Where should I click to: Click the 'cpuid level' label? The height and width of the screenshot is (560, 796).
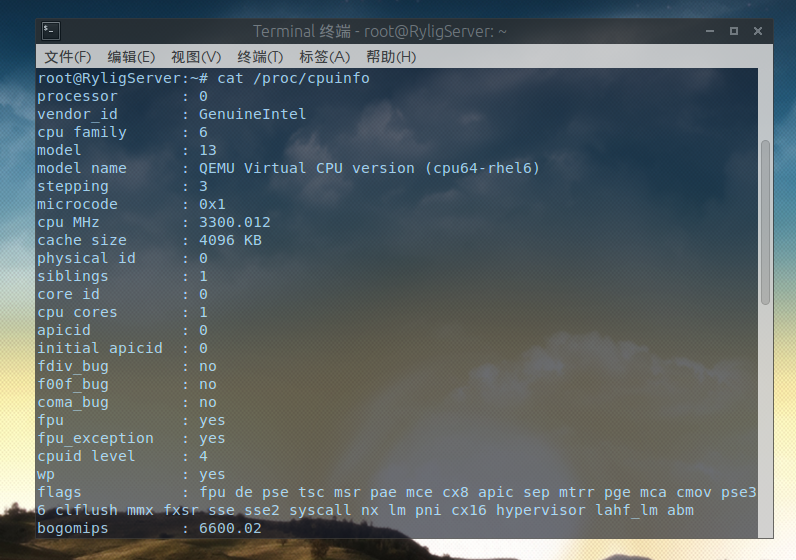click(86, 456)
